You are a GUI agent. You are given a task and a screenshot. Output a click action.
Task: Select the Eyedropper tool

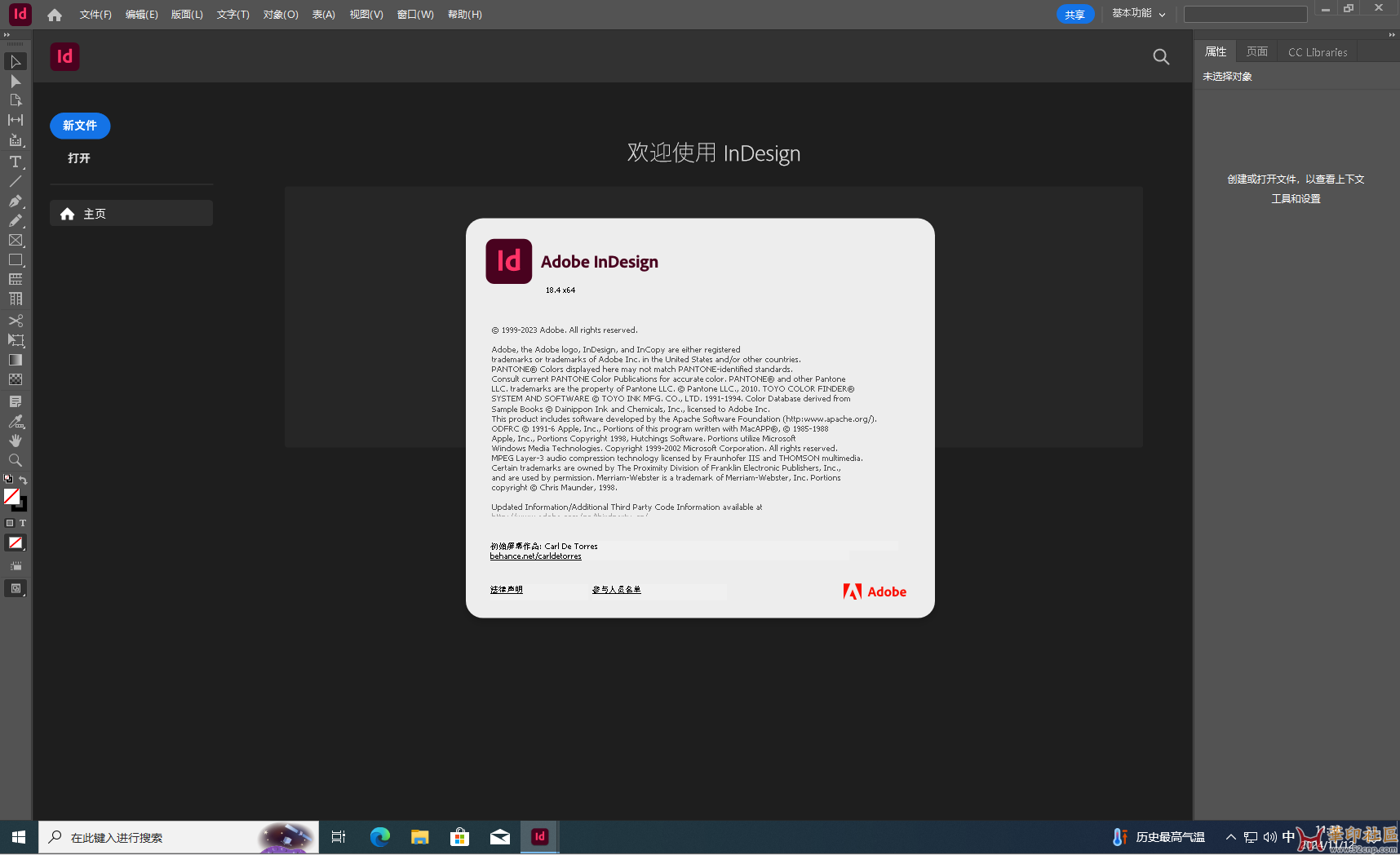(16, 421)
